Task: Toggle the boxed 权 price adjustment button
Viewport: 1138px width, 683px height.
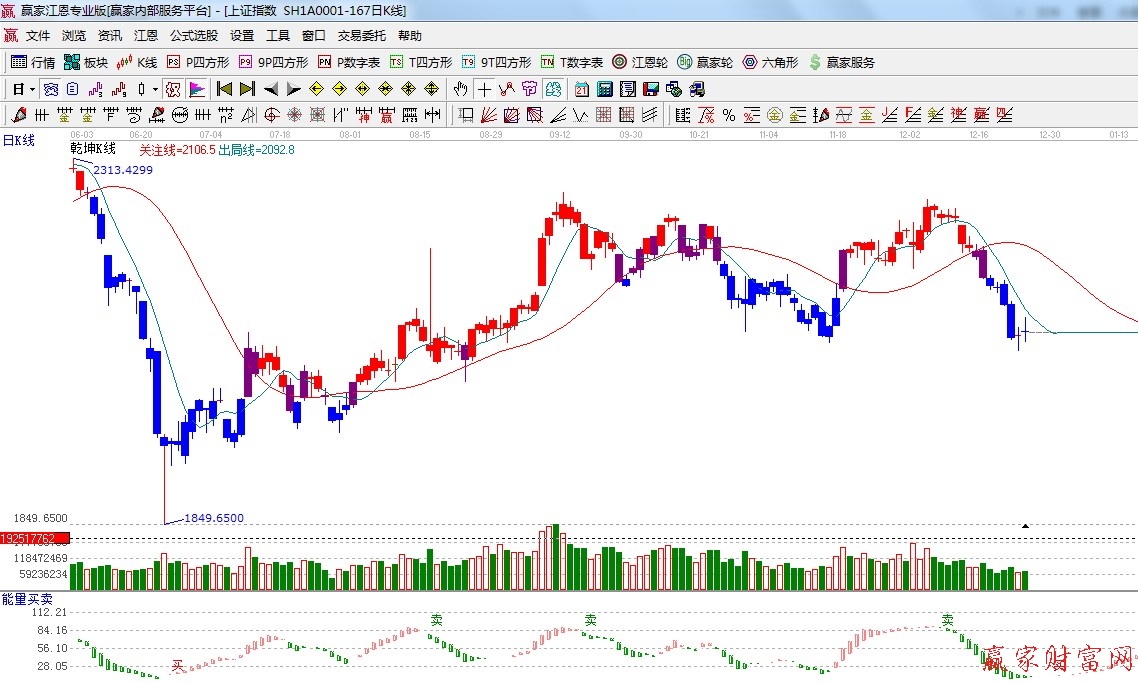Action: [x=173, y=89]
